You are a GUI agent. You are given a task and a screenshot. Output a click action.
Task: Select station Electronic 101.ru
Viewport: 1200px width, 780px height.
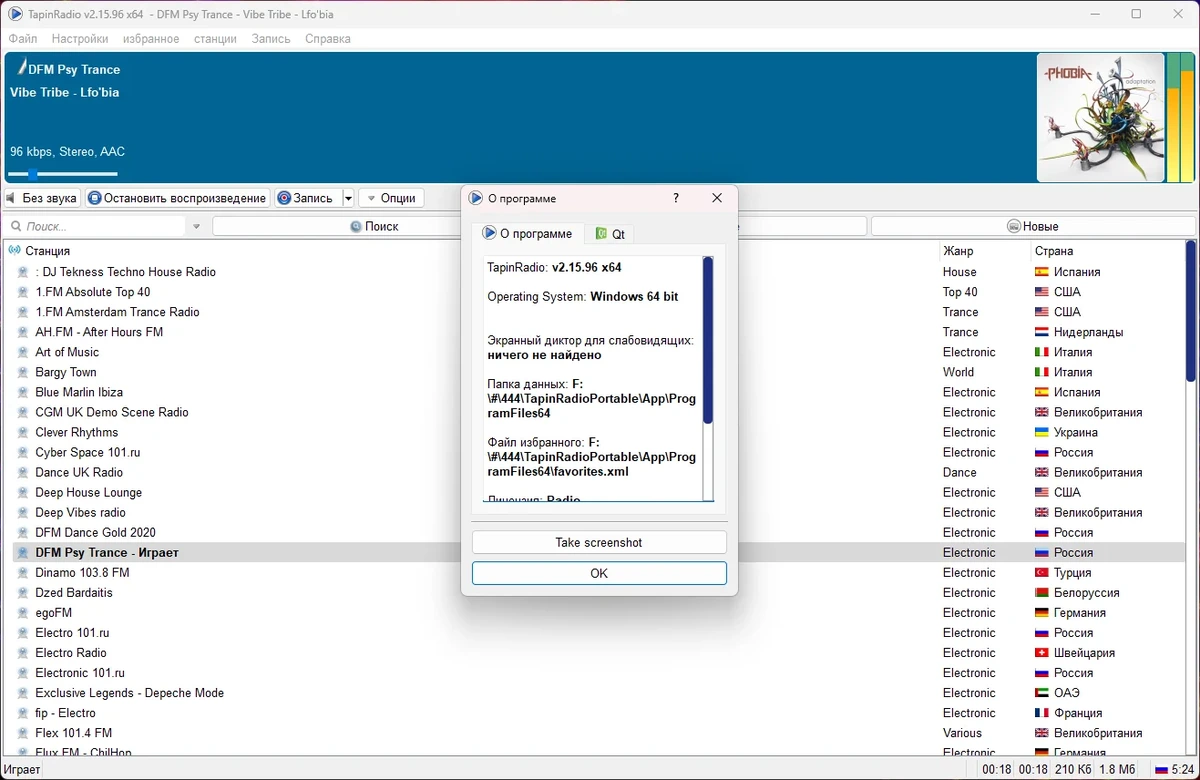80,673
